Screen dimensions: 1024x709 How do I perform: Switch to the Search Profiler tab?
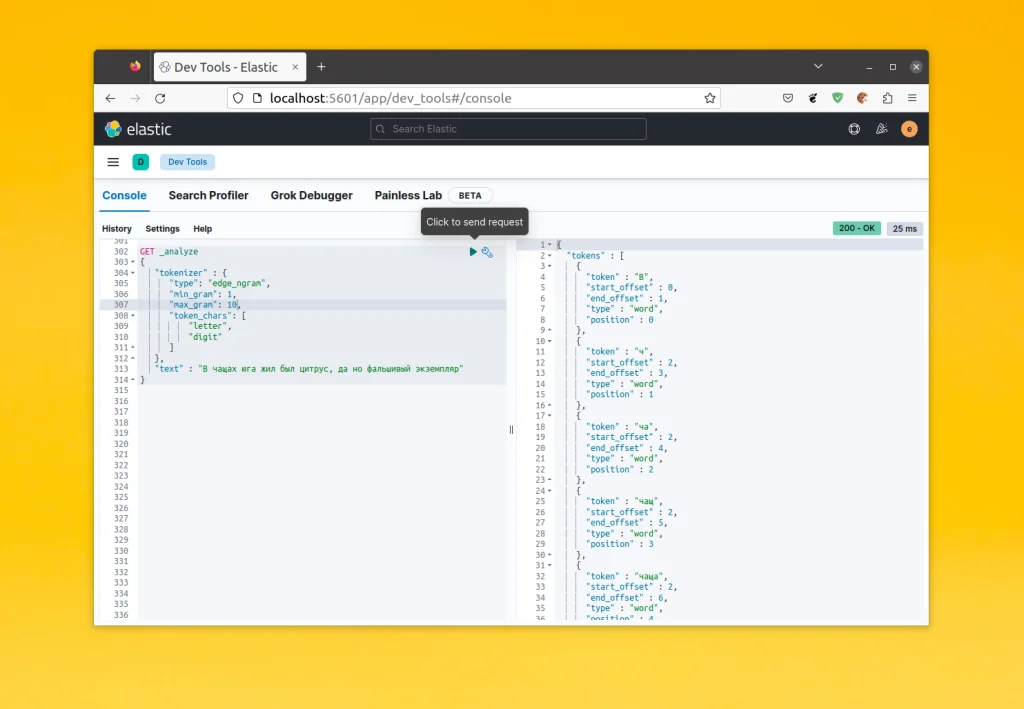[208, 195]
